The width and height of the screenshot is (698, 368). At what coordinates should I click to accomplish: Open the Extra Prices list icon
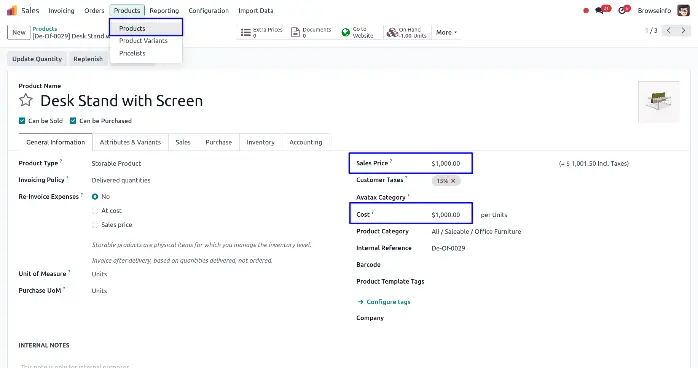pos(245,32)
